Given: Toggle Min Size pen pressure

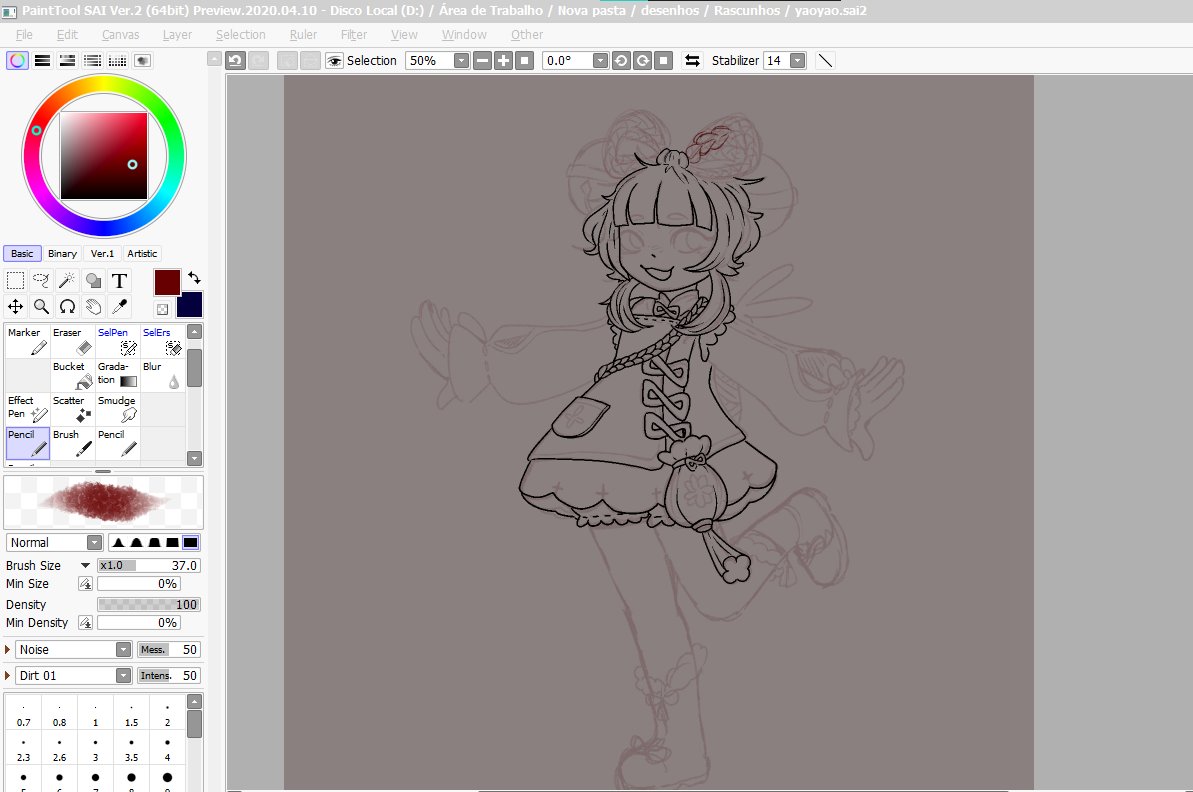Looking at the screenshot, I should (x=85, y=584).
